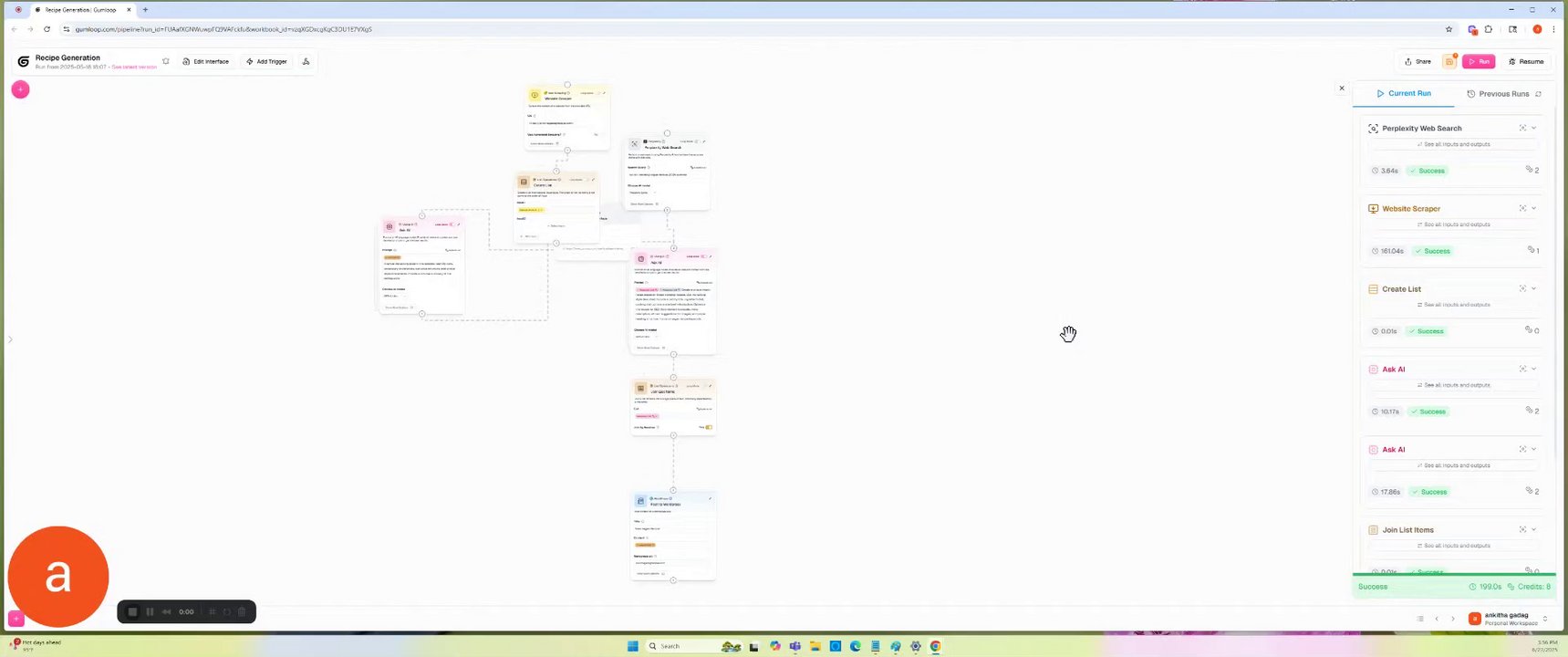Click the sub-flow icon after Add Trigger
The height and width of the screenshot is (657, 1568).
(x=306, y=61)
